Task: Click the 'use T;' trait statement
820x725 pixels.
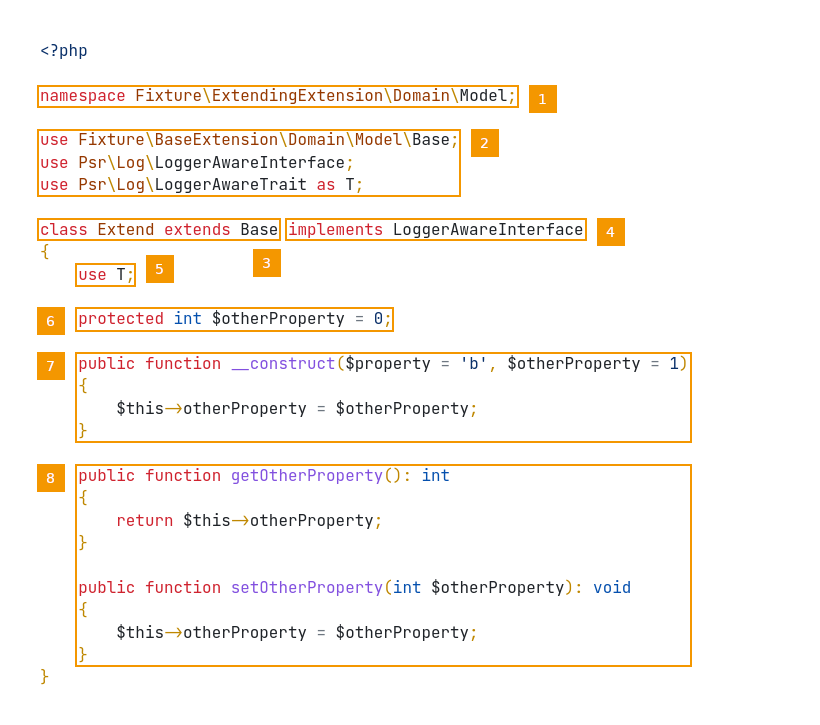Action: [x=105, y=275]
